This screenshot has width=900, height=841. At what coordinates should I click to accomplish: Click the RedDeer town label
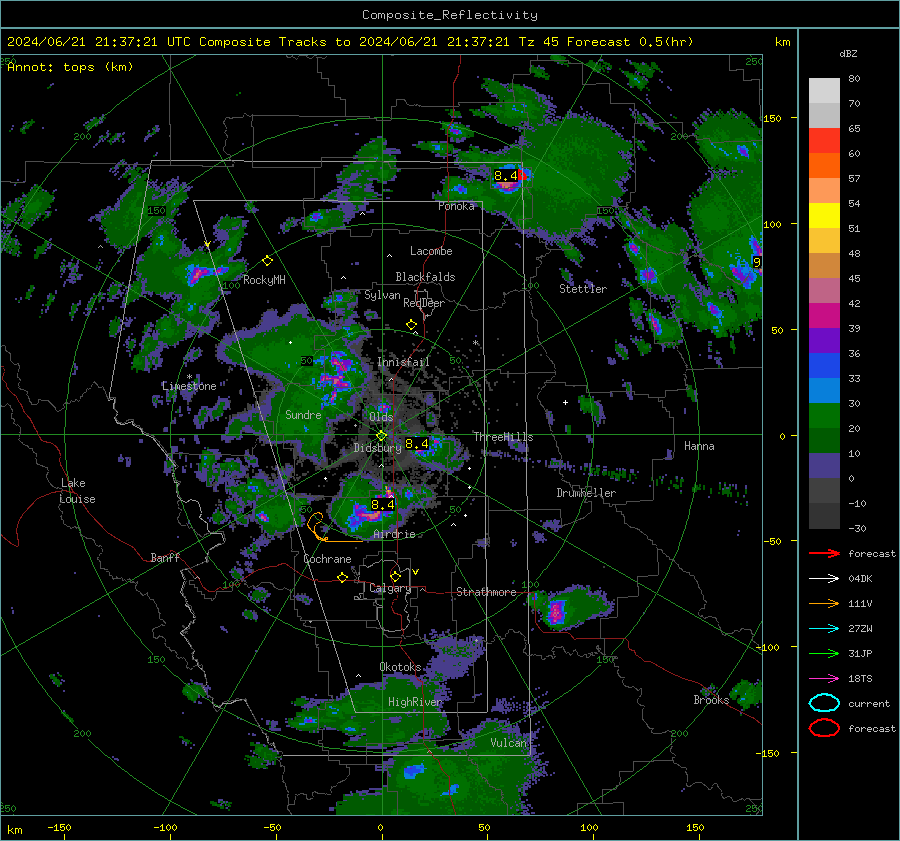pyautogui.click(x=424, y=303)
